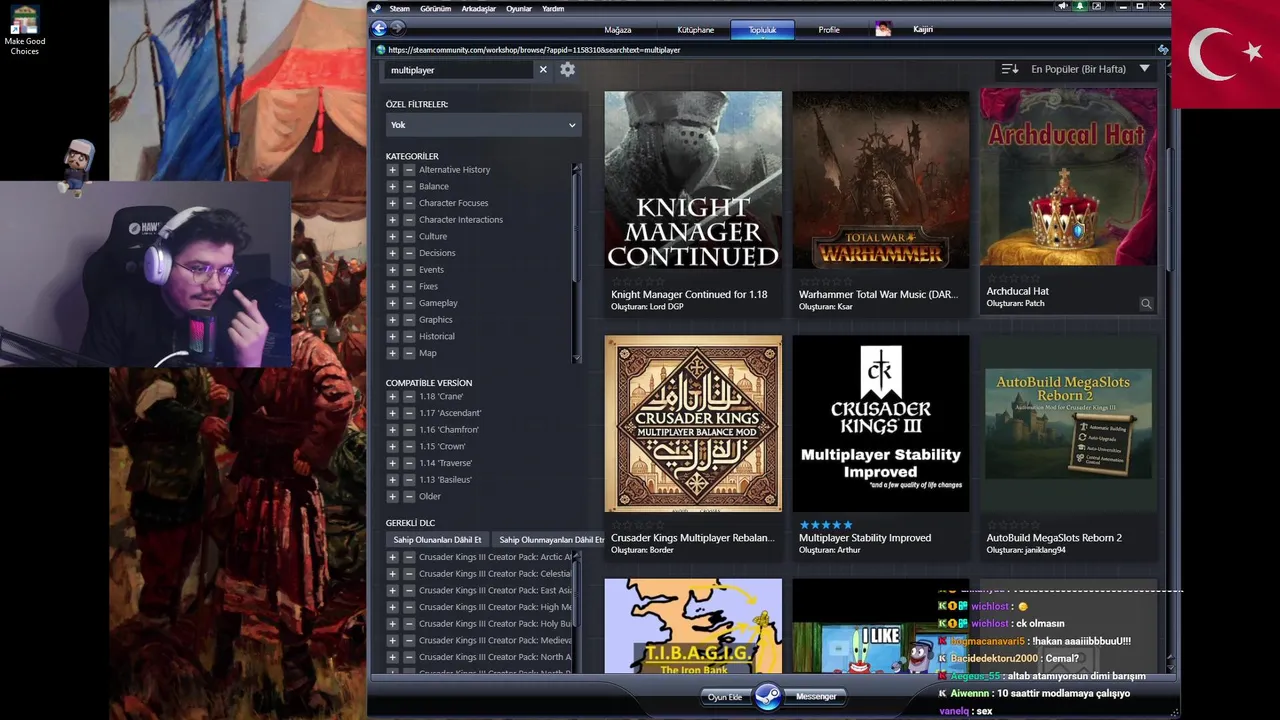This screenshot has width=1280, height=720.
Task: Open the Steam menu
Action: click(x=399, y=8)
